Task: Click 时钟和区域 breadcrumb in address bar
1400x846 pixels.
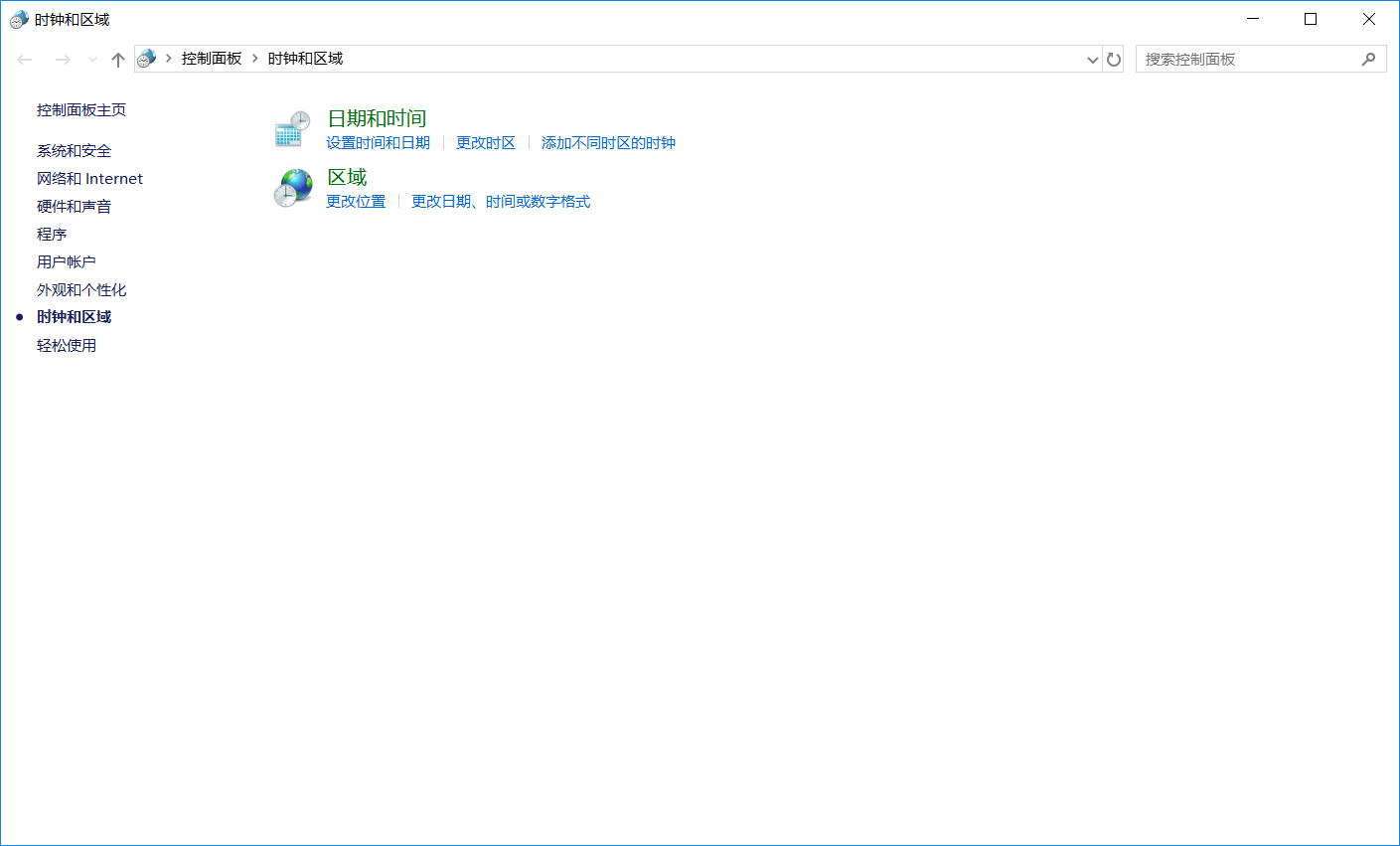Action: tap(305, 59)
